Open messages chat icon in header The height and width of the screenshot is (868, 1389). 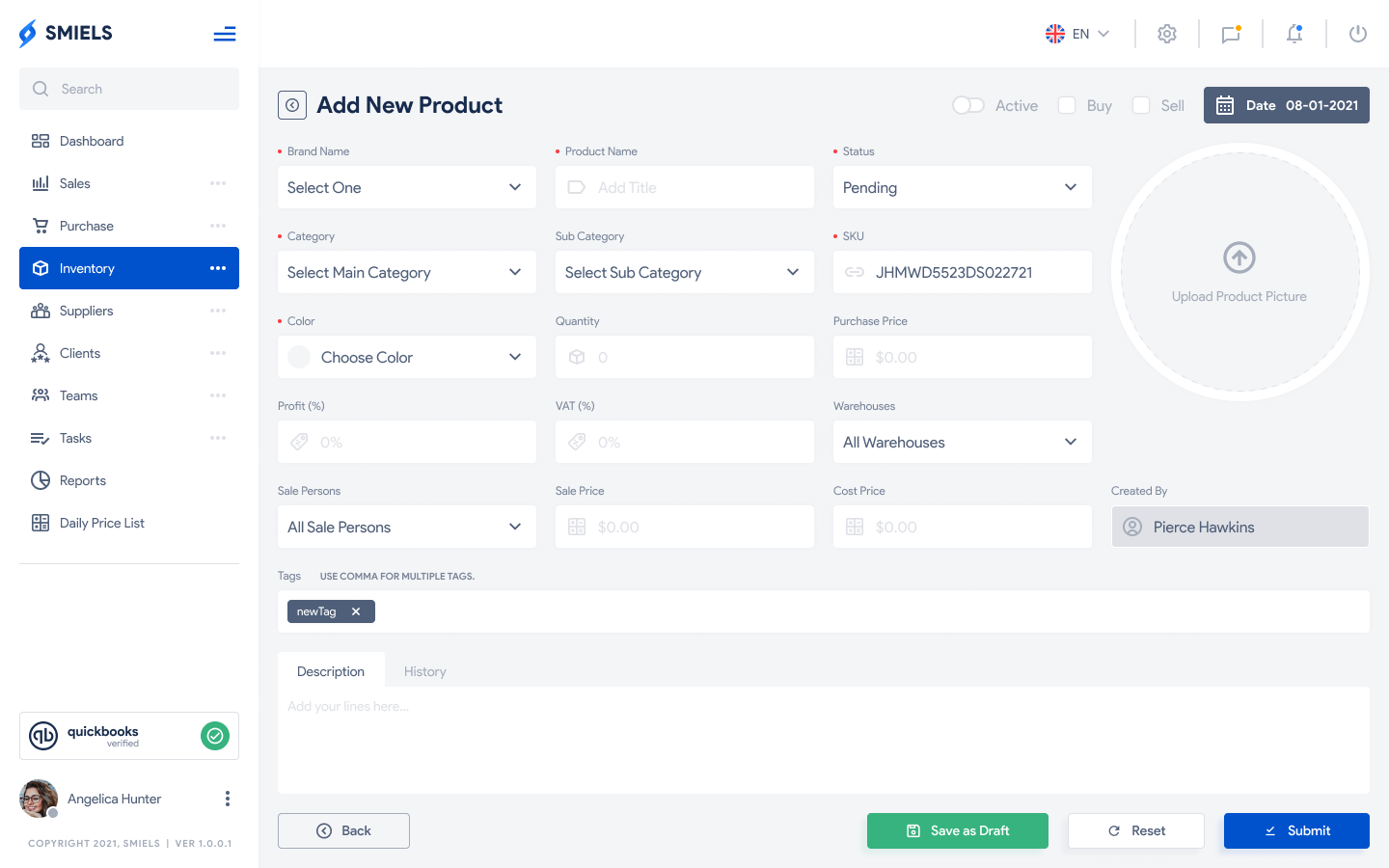click(1231, 34)
